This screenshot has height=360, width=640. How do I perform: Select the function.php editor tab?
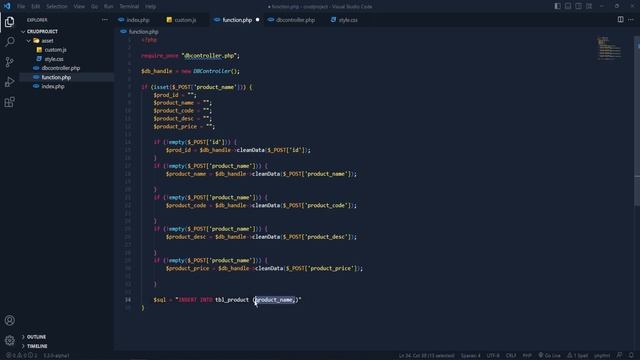click(x=237, y=20)
